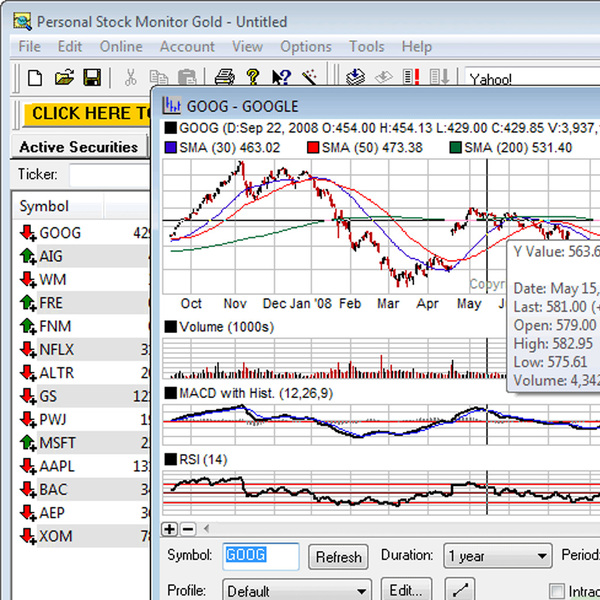The image size is (600, 600).
Task: Click the list with down-arrow icon
Action: [x=439, y=77]
